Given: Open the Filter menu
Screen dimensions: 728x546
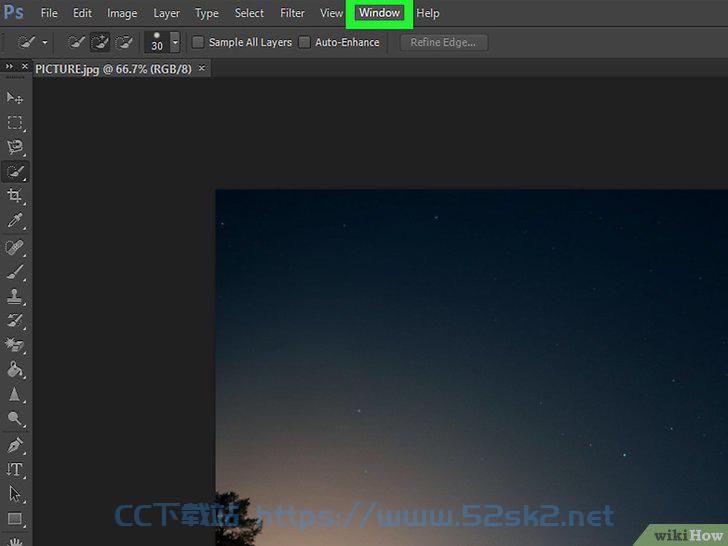Looking at the screenshot, I should [292, 13].
